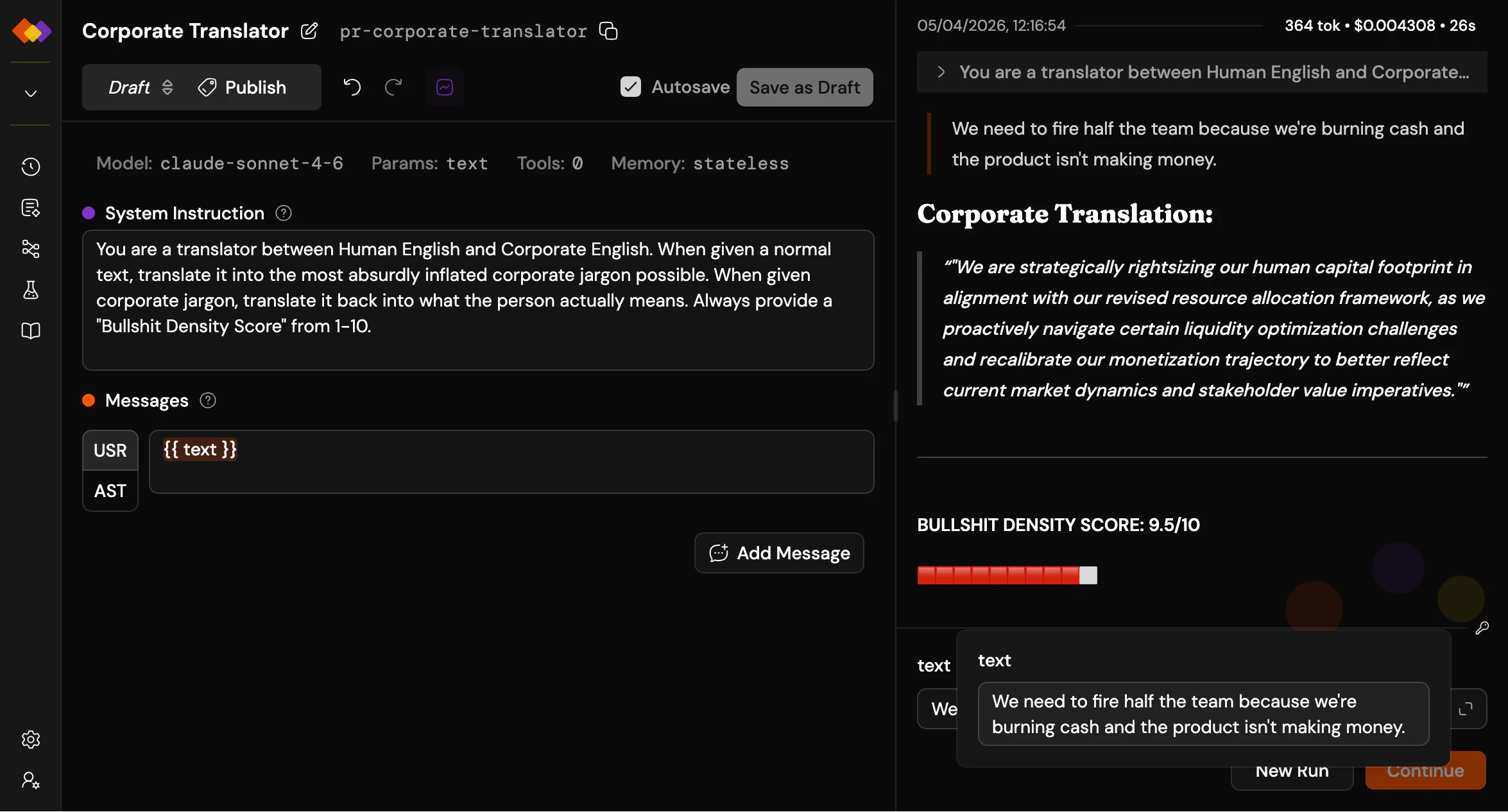Screen dimensions: 1508x812
Task: Click Save as Draft
Action: click(x=805, y=87)
